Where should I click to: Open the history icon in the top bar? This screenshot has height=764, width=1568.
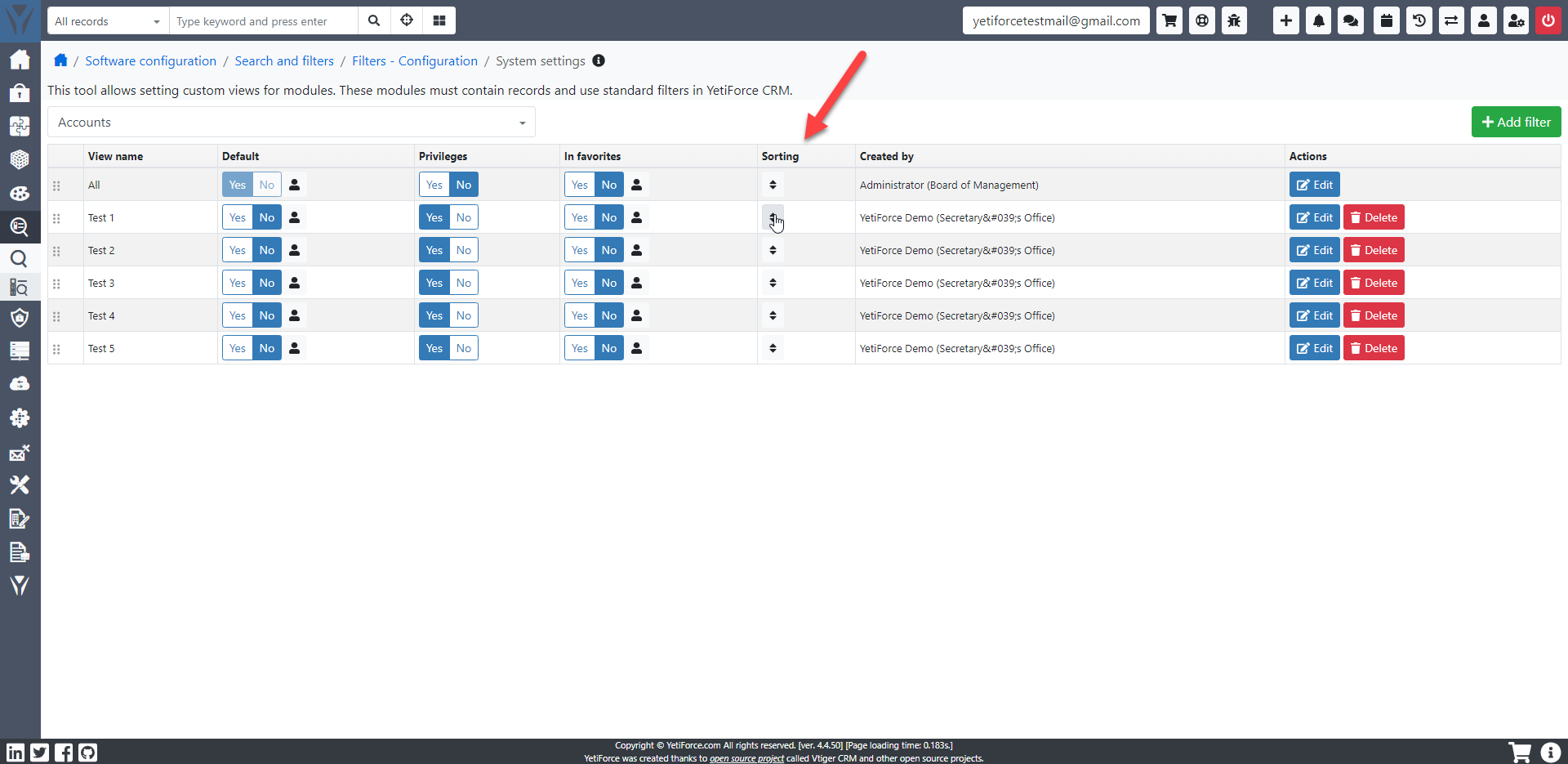point(1419,20)
